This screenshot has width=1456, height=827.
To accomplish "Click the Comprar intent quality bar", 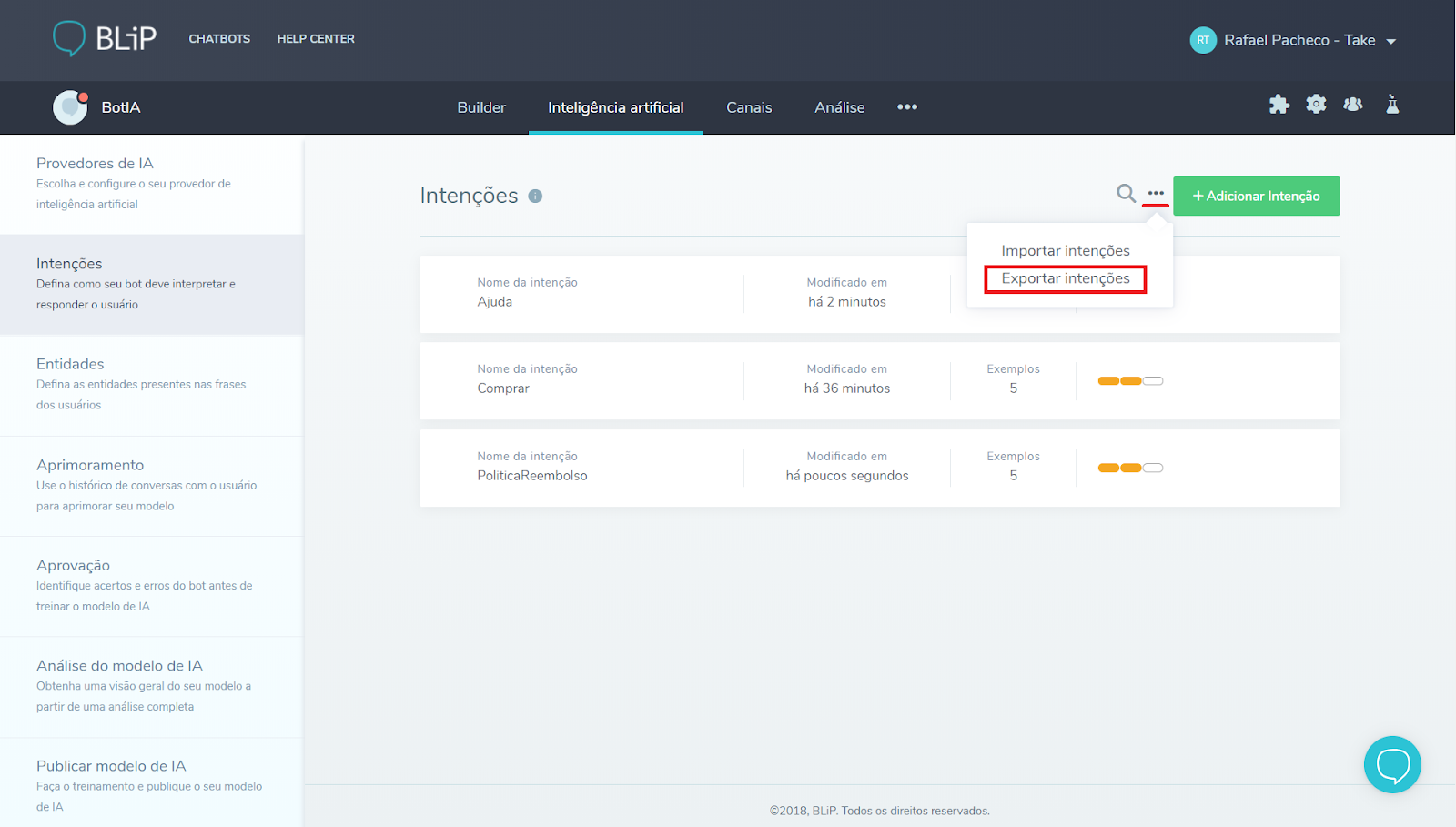I will (x=1130, y=381).
